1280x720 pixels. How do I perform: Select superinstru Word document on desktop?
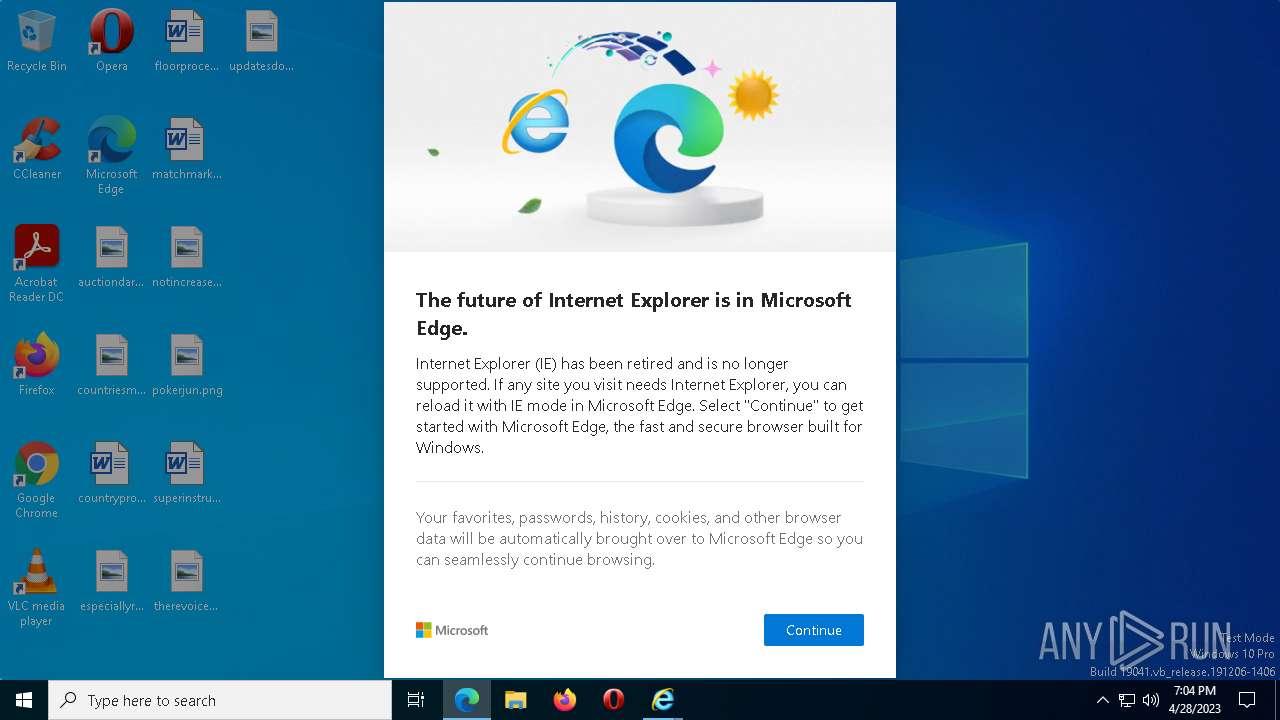[186, 473]
